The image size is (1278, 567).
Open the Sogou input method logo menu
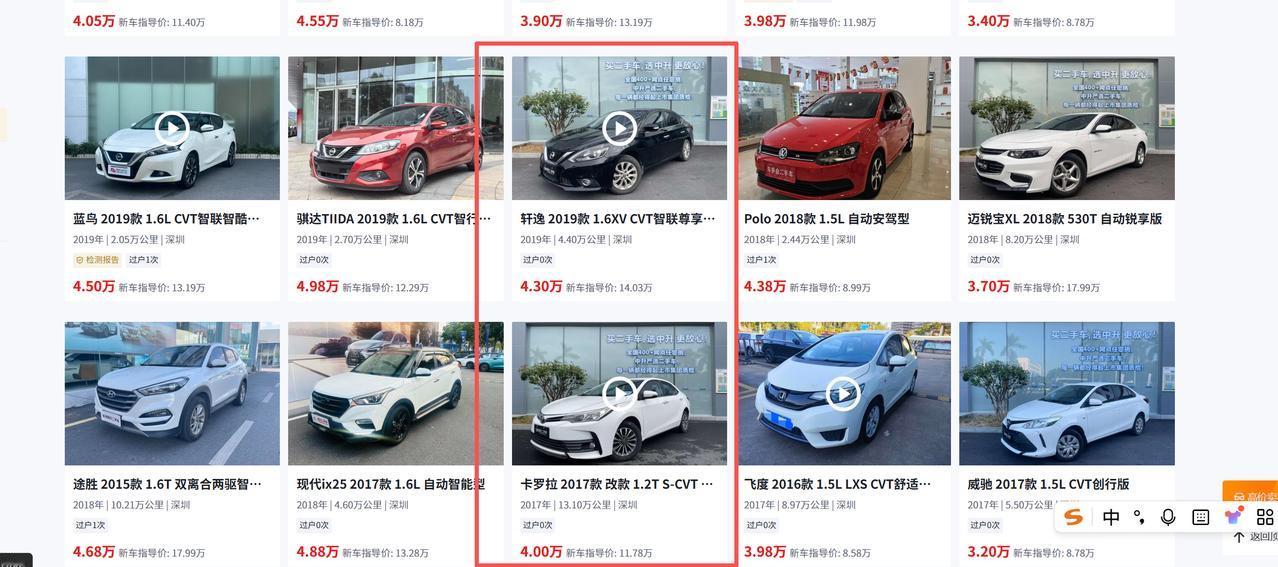[1074, 517]
